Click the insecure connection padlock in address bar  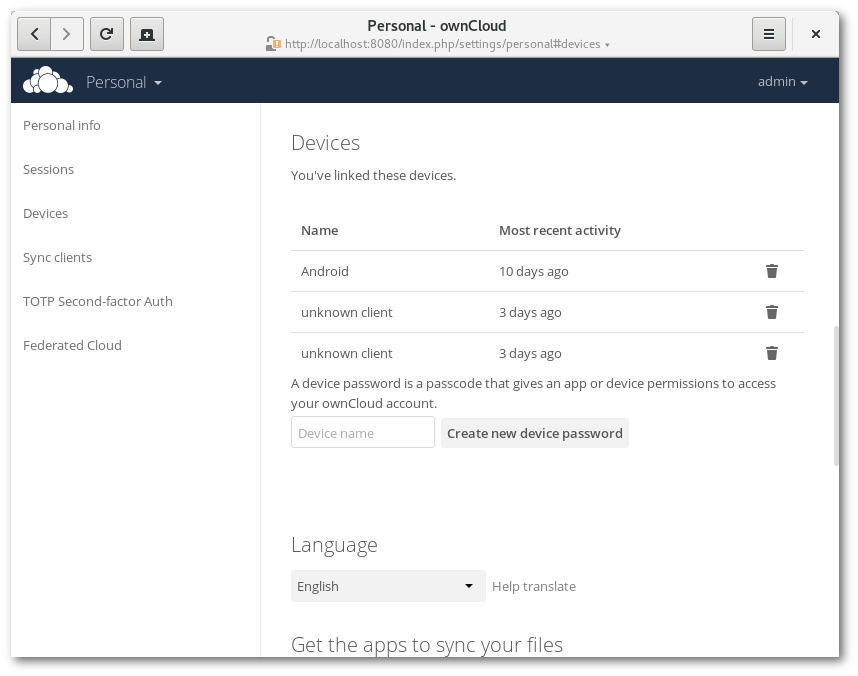pyautogui.click(x=272, y=44)
